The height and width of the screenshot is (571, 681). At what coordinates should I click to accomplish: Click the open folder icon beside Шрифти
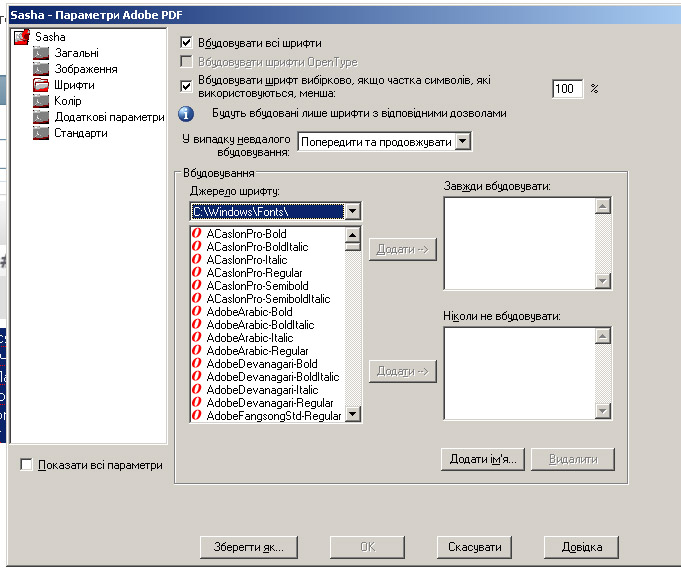coord(41,85)
